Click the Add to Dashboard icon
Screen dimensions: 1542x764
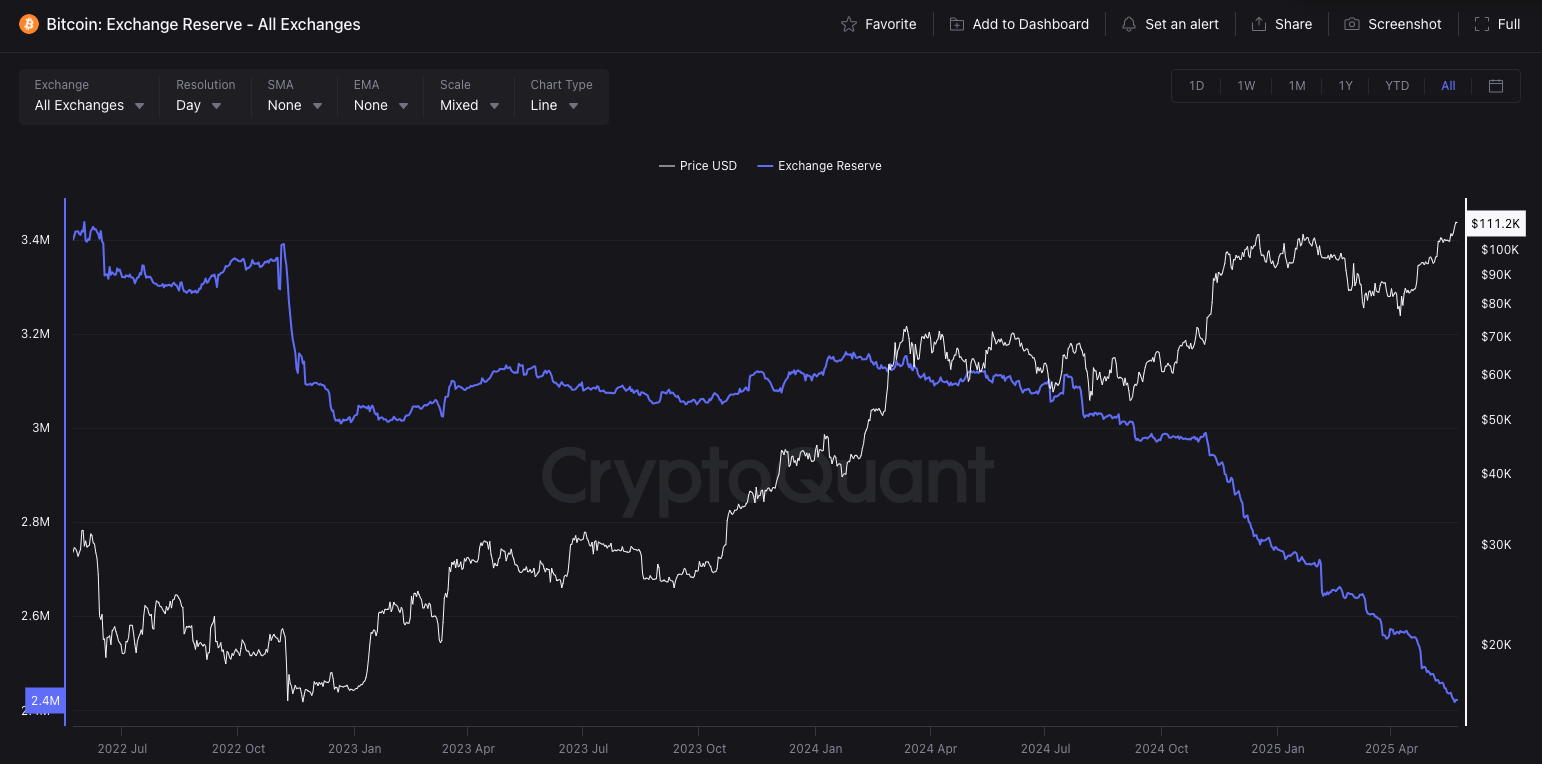(x=957, y=24)
